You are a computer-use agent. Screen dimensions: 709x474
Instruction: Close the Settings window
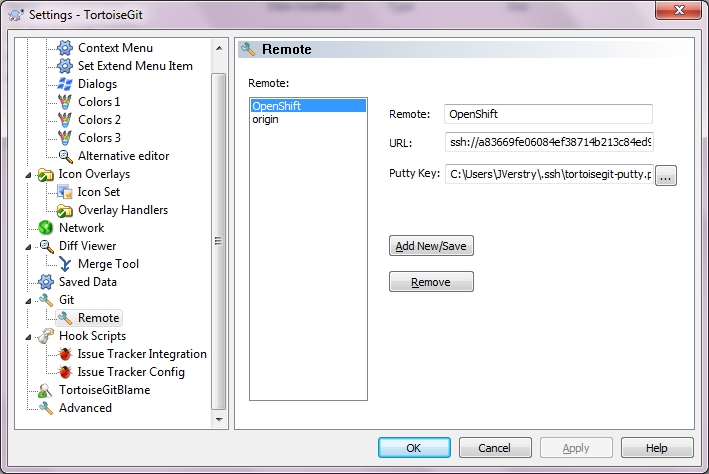(x=678, y=10)
